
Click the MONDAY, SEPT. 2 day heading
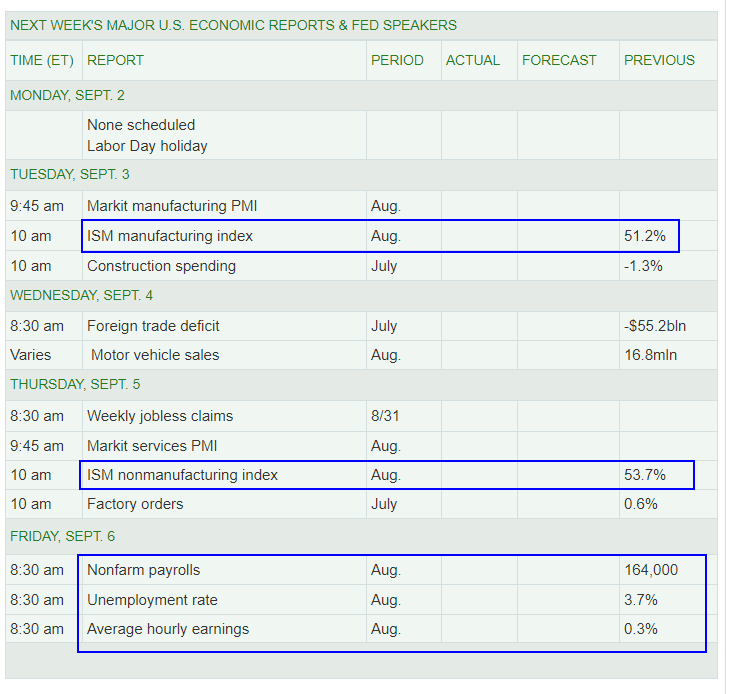[x=67, y=96]
